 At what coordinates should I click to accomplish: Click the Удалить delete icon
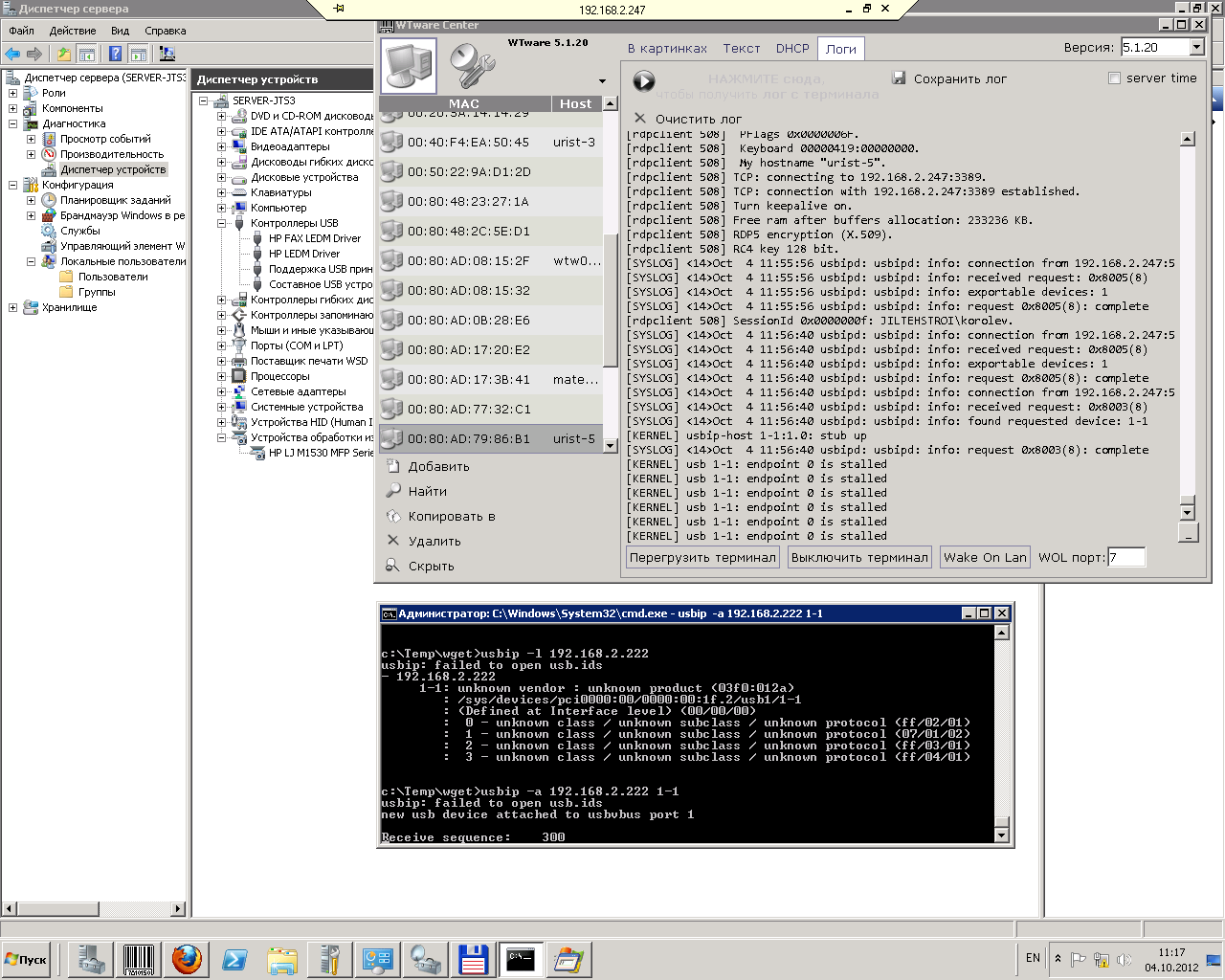coord(392,541)
